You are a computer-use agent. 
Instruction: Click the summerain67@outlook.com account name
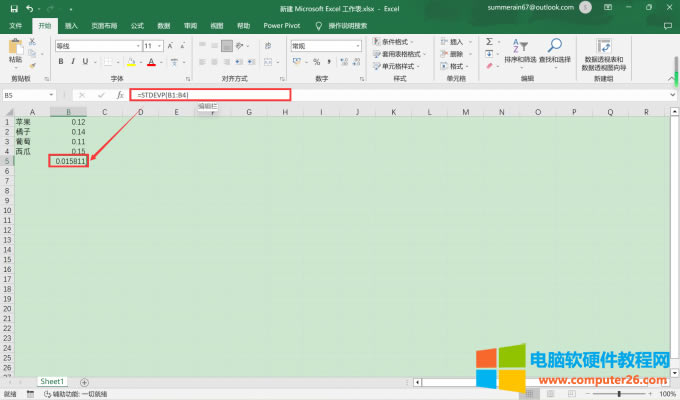pyautogui.click(x=529, y=8)
